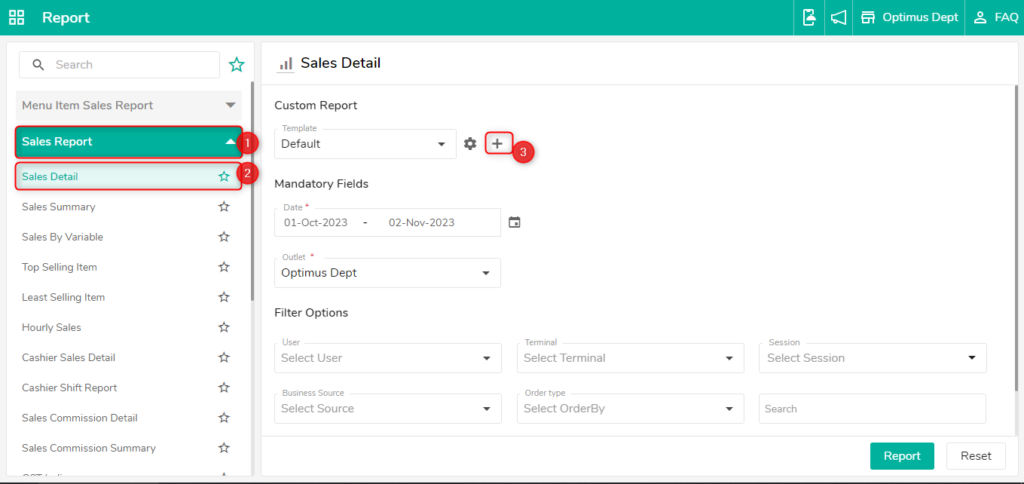Click the Sales Detail bar chart icon

tap(285, 63)
